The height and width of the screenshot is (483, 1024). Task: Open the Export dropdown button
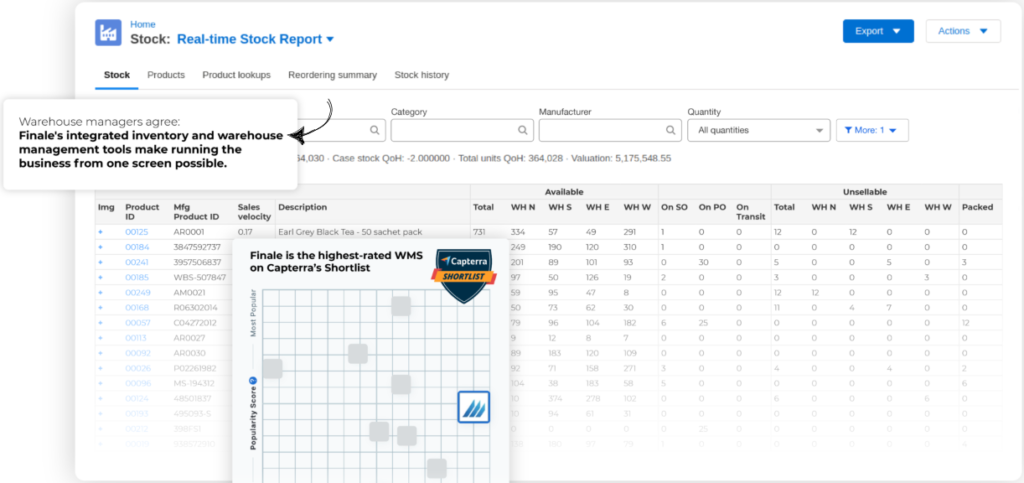pyautogui.click(x=878, y=31)
